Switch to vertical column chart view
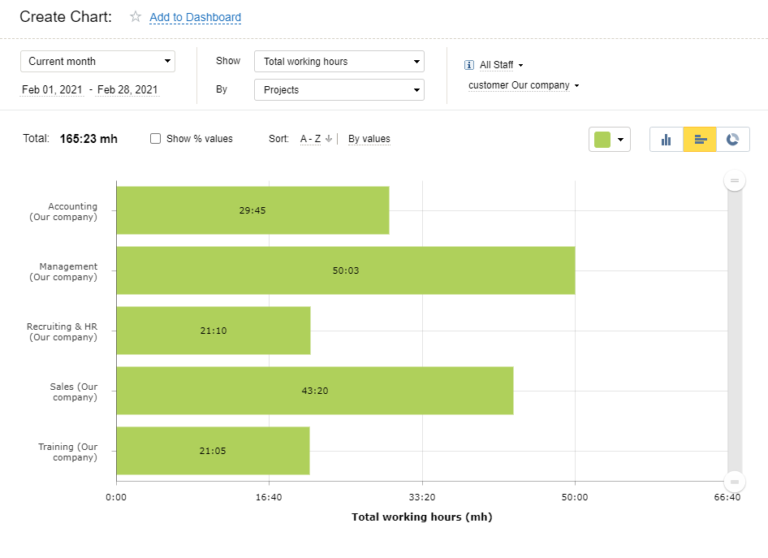The height and width of the screenshot is (558, 768). click(x=666, y=139)
